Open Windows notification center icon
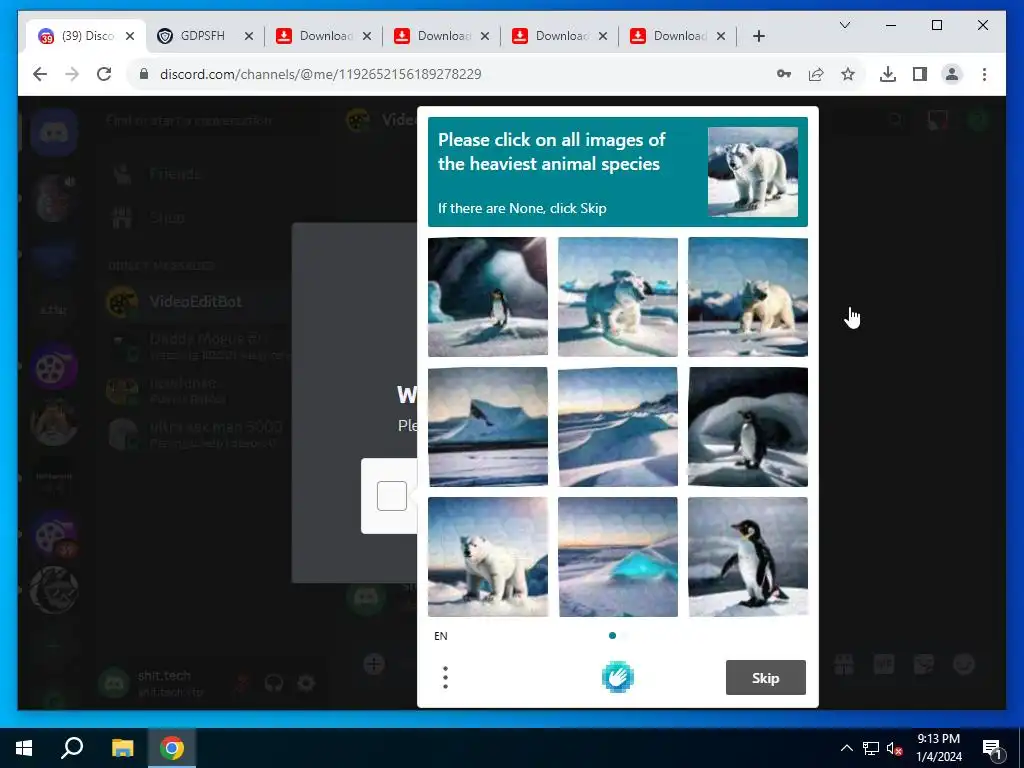The width and height of the screenshot is (1024, 768). 991,748
